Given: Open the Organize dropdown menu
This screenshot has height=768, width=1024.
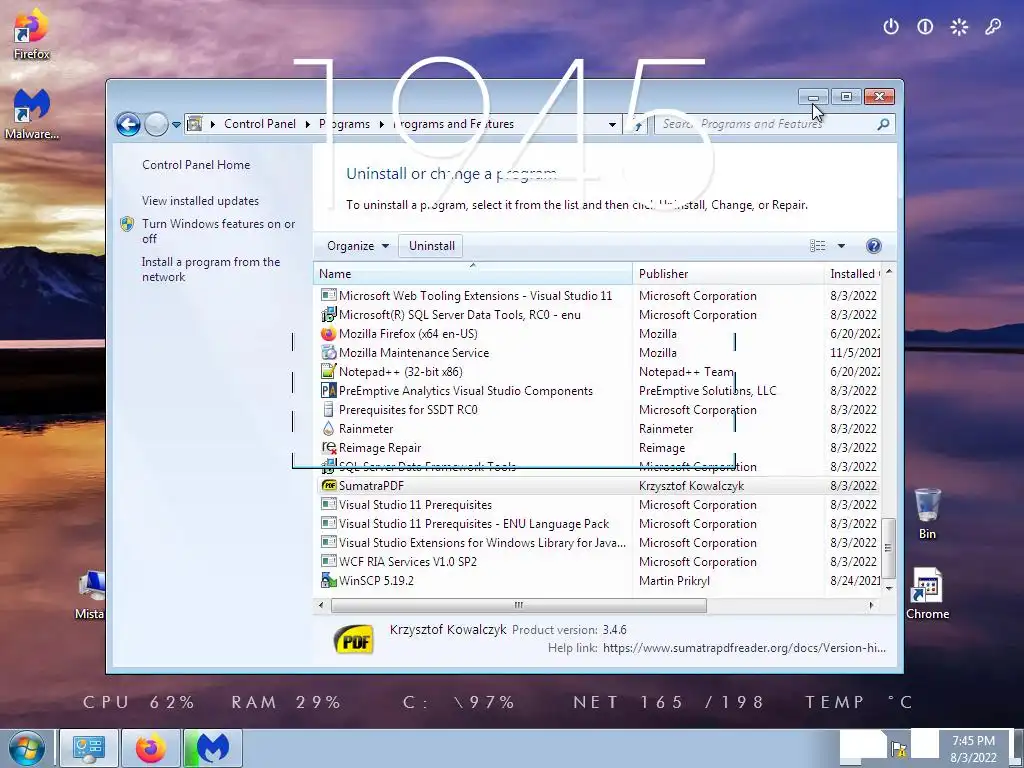Looking at the screenshot, I should point(358,246).
